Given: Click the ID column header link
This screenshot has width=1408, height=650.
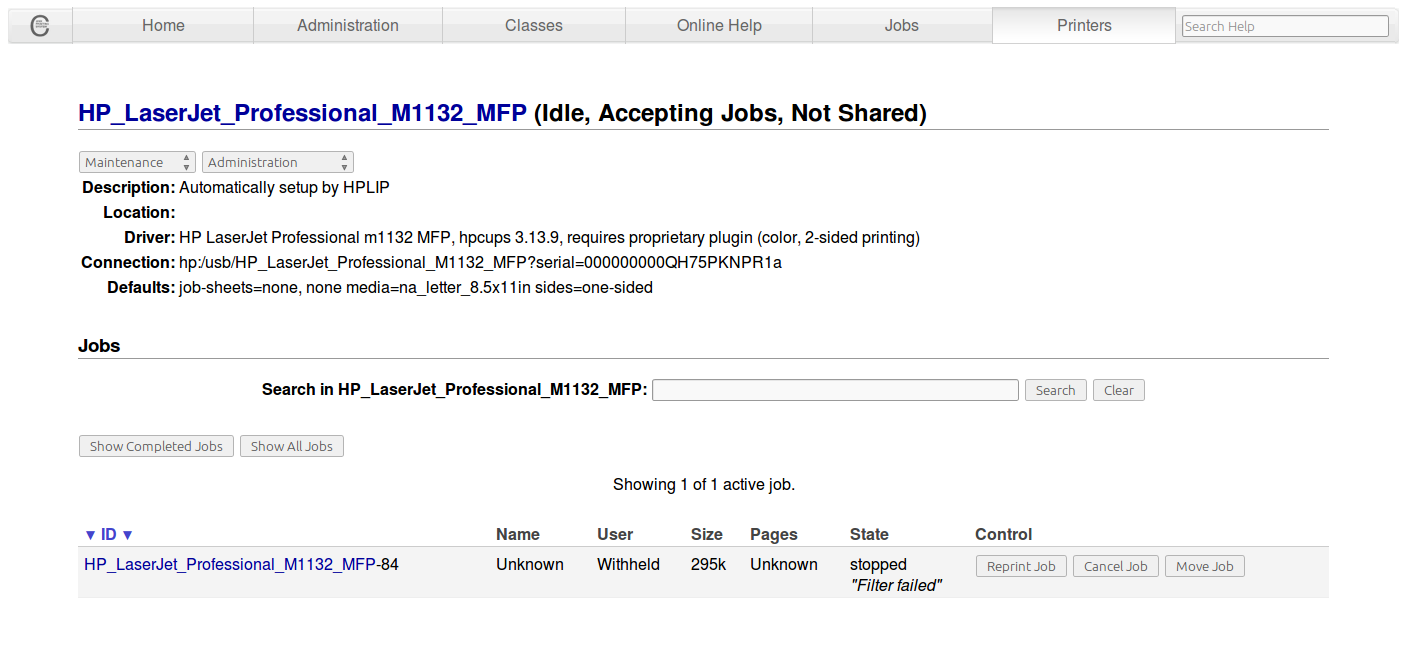Looking at the screenshot, I should pyautogui.click(x=109, y=535).
